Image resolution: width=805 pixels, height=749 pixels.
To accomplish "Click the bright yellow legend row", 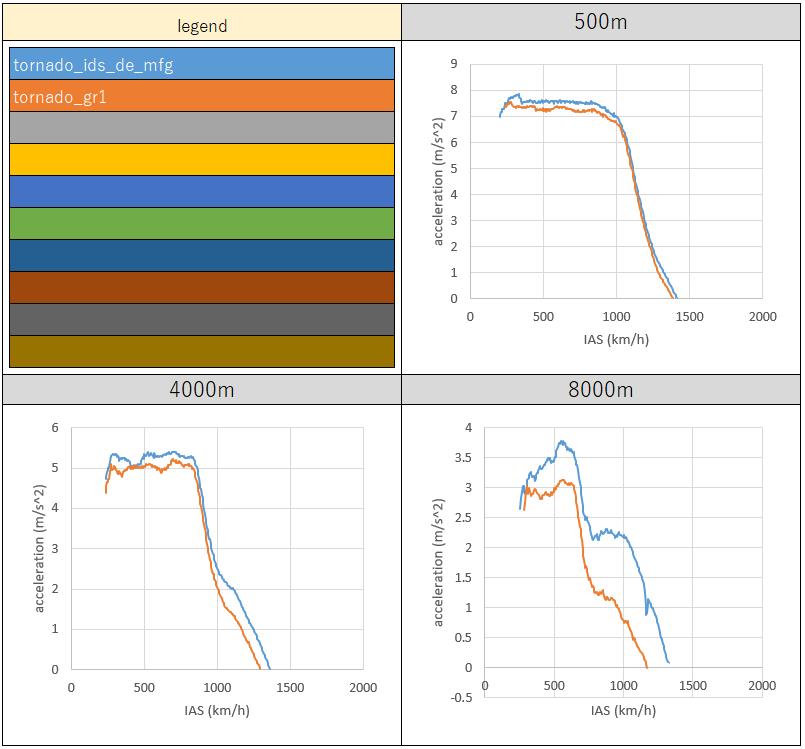I will 201,160.
